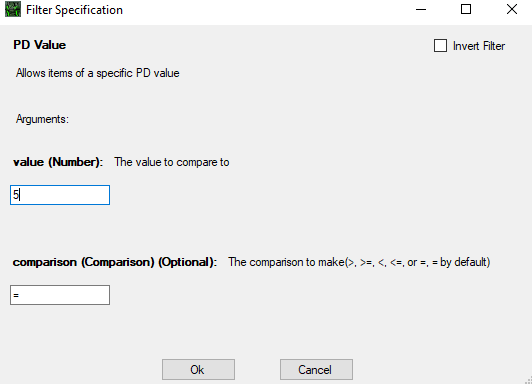
Task: Cancel the filter specification
Action: tap(316, 369)
